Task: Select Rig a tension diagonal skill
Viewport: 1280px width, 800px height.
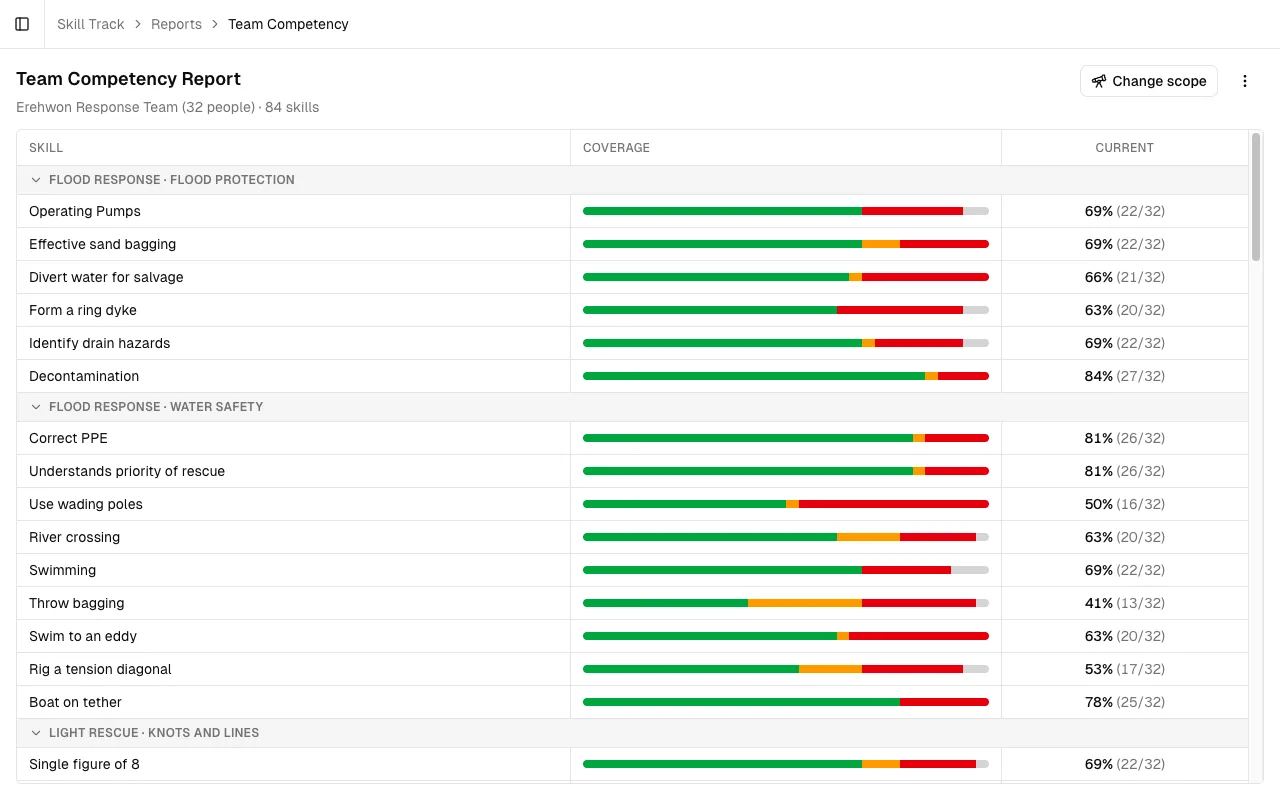Action: pyautogui.click(x=100, y=669)
